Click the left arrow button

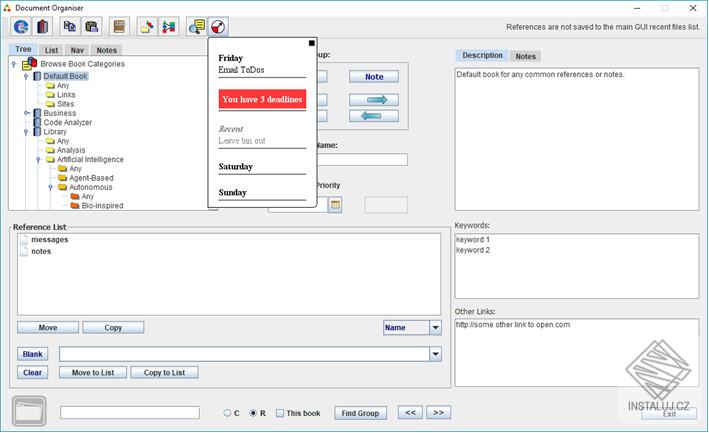(x=374, y=116)
